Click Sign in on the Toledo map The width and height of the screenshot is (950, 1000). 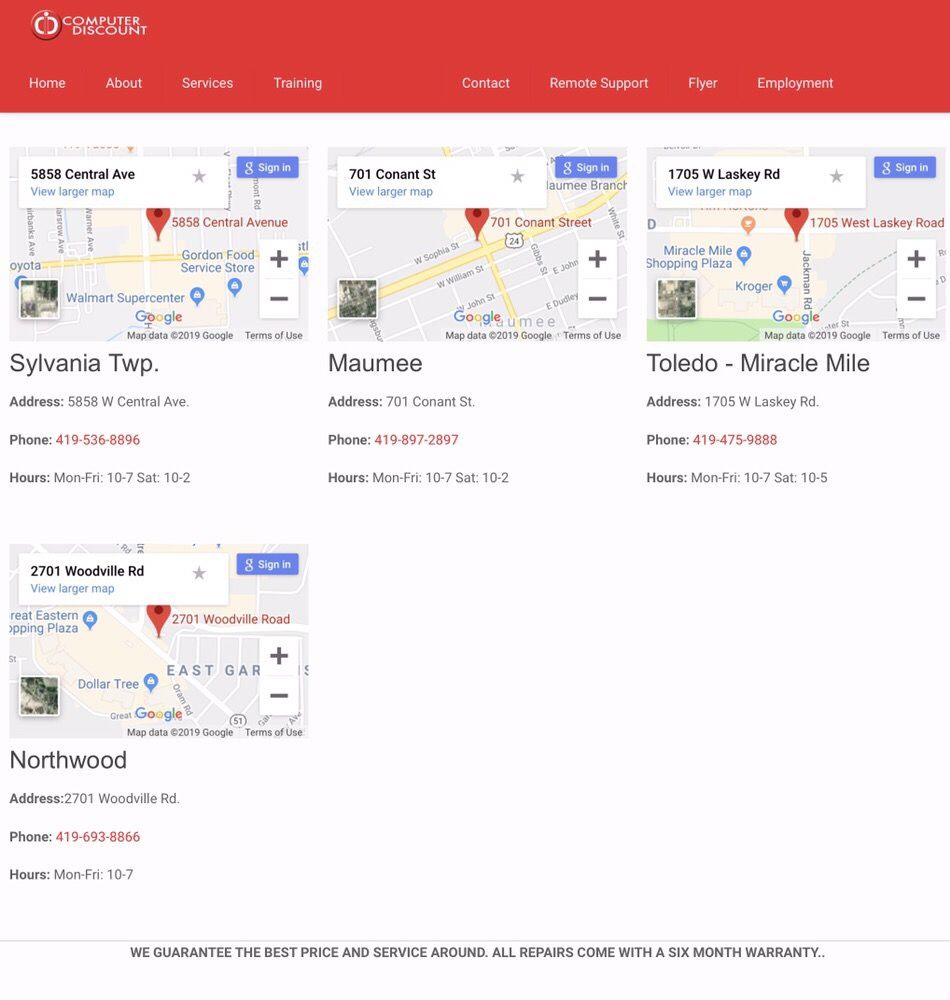(x=904, y=168)
